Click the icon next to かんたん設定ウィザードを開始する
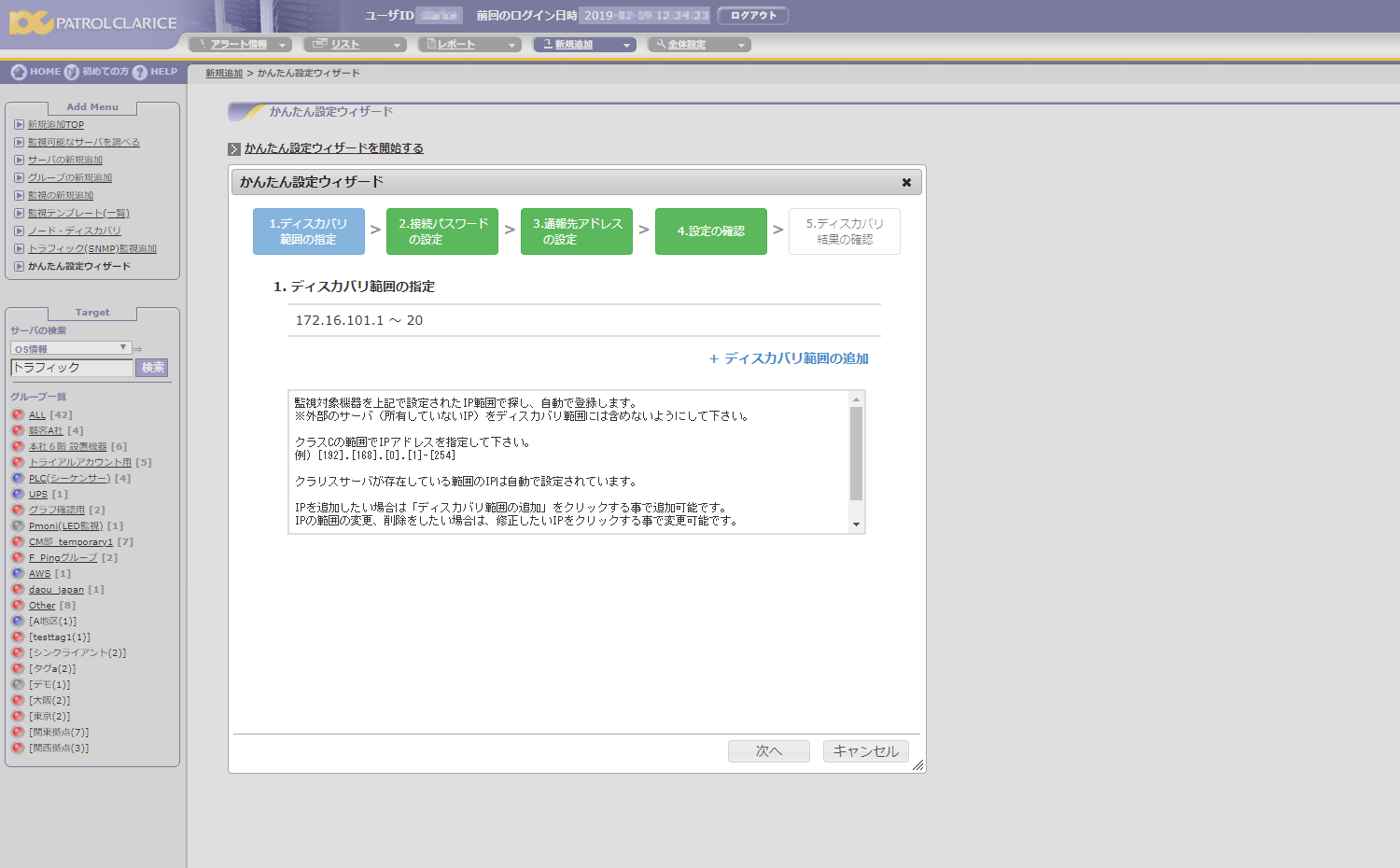1400x868 pixels. [234, 148]
